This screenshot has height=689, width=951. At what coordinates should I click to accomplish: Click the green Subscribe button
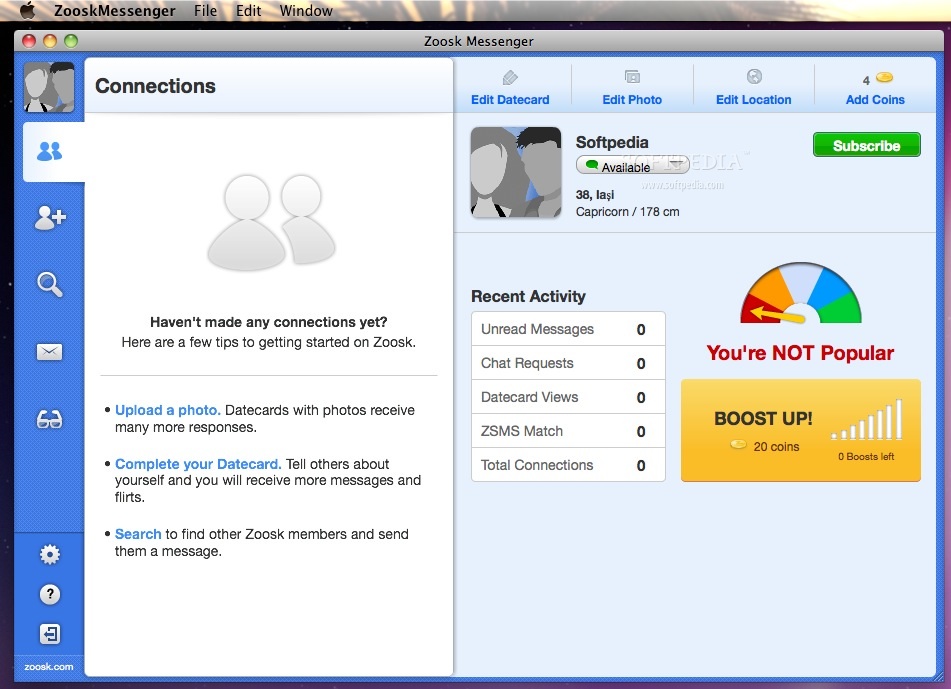click(x=867, y=145)
